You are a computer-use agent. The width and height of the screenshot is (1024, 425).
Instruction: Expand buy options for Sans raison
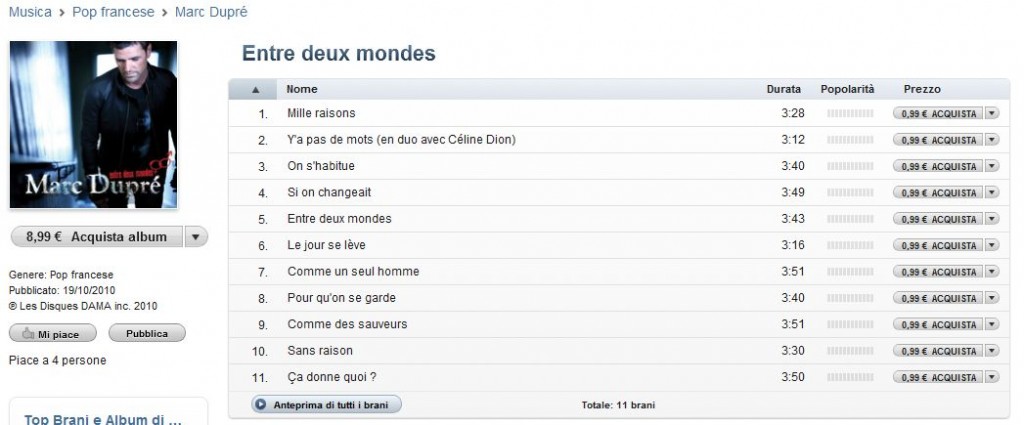[x=991, y=351]
